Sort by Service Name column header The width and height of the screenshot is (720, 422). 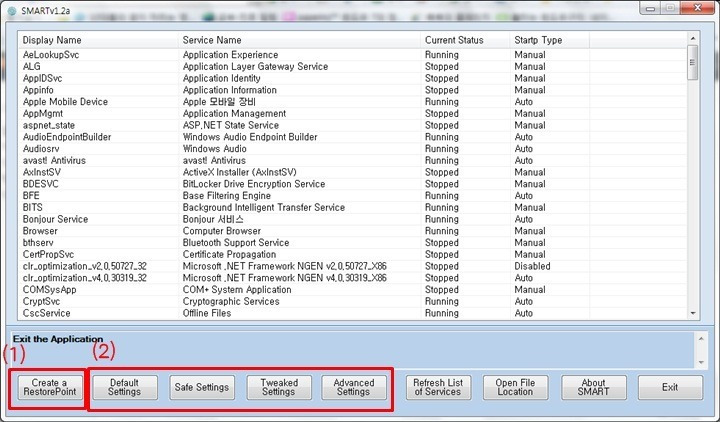coord(299,40)
